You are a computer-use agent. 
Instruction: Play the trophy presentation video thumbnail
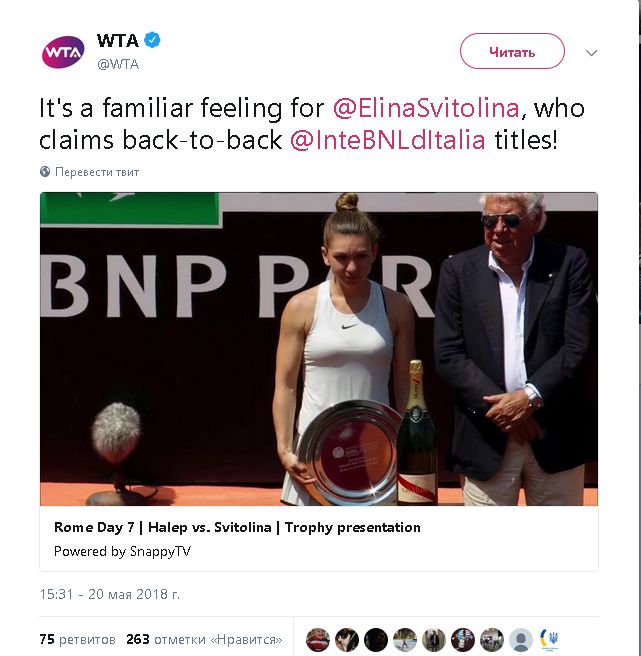click(x=319, y=349)
